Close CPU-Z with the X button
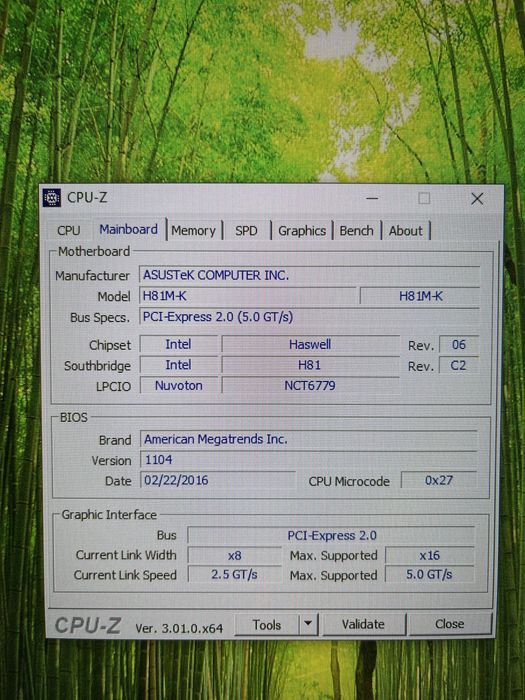The height and width of the screenshot is (700, 525). coord(477,199)
